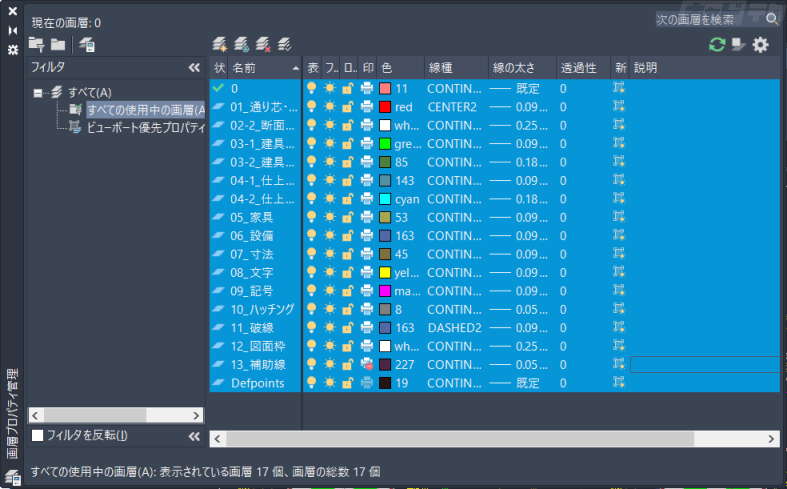
Task: Click the plot printer icon for layer 06_設備
Action: click(x=367, y=235)
